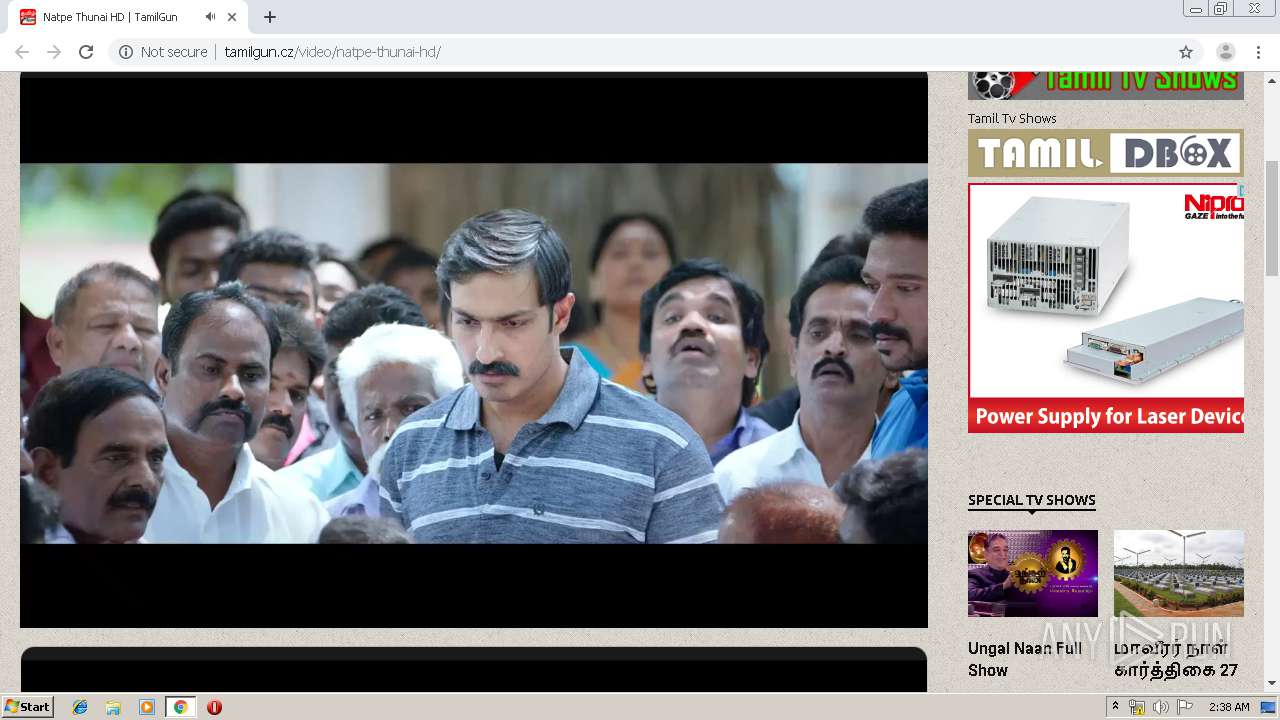
Task: Click the scrollbar up arrow
Action: coord(1272,79)
